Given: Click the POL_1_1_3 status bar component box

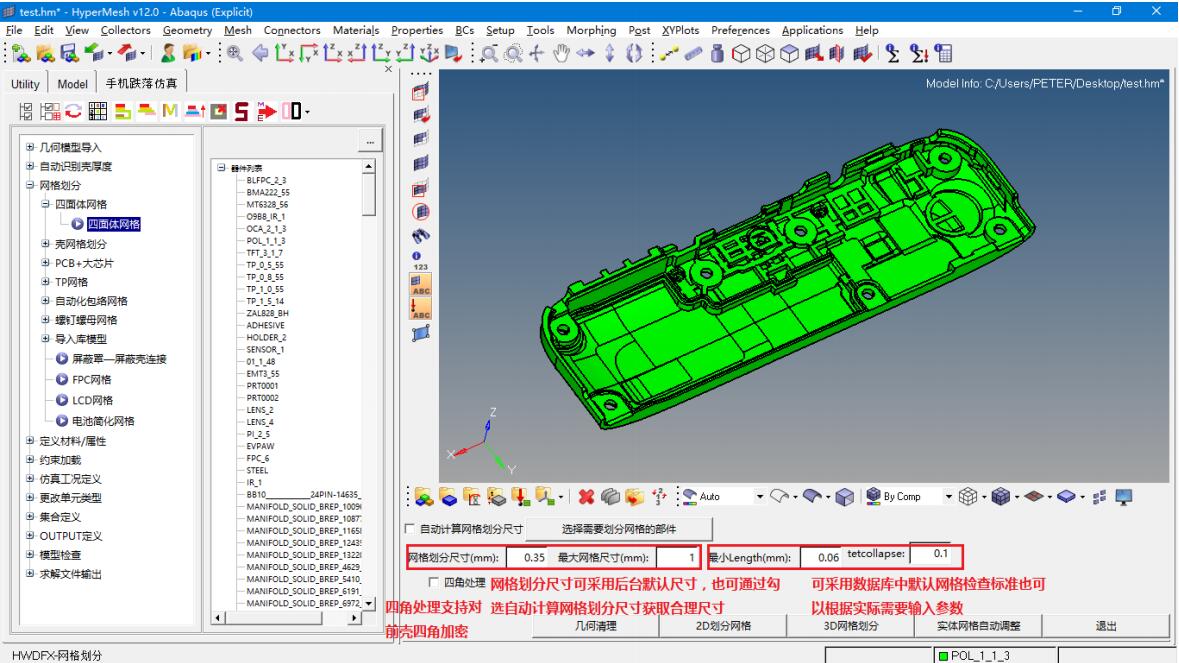Looking at the screenshot, I should click(x=995, y=655).
